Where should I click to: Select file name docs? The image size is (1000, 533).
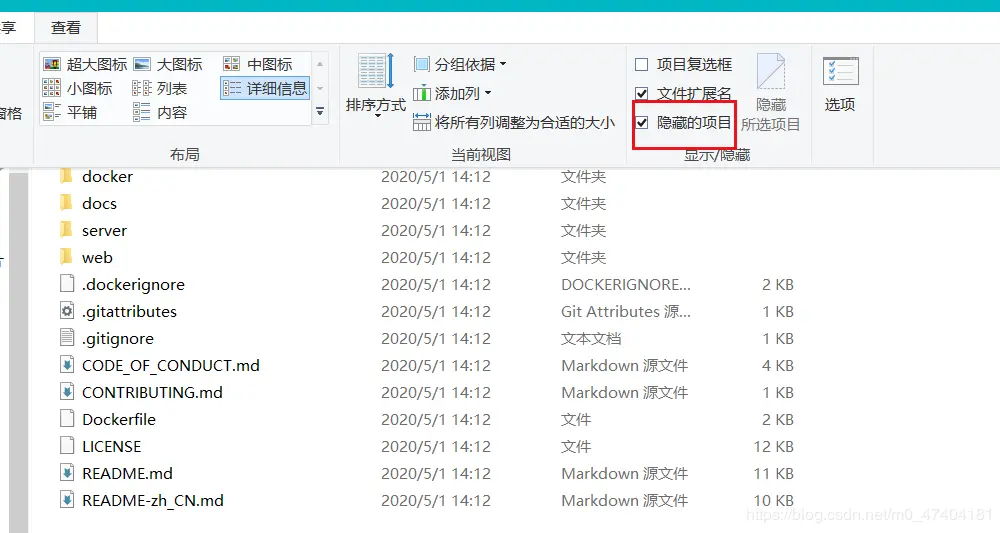[99, 203]
